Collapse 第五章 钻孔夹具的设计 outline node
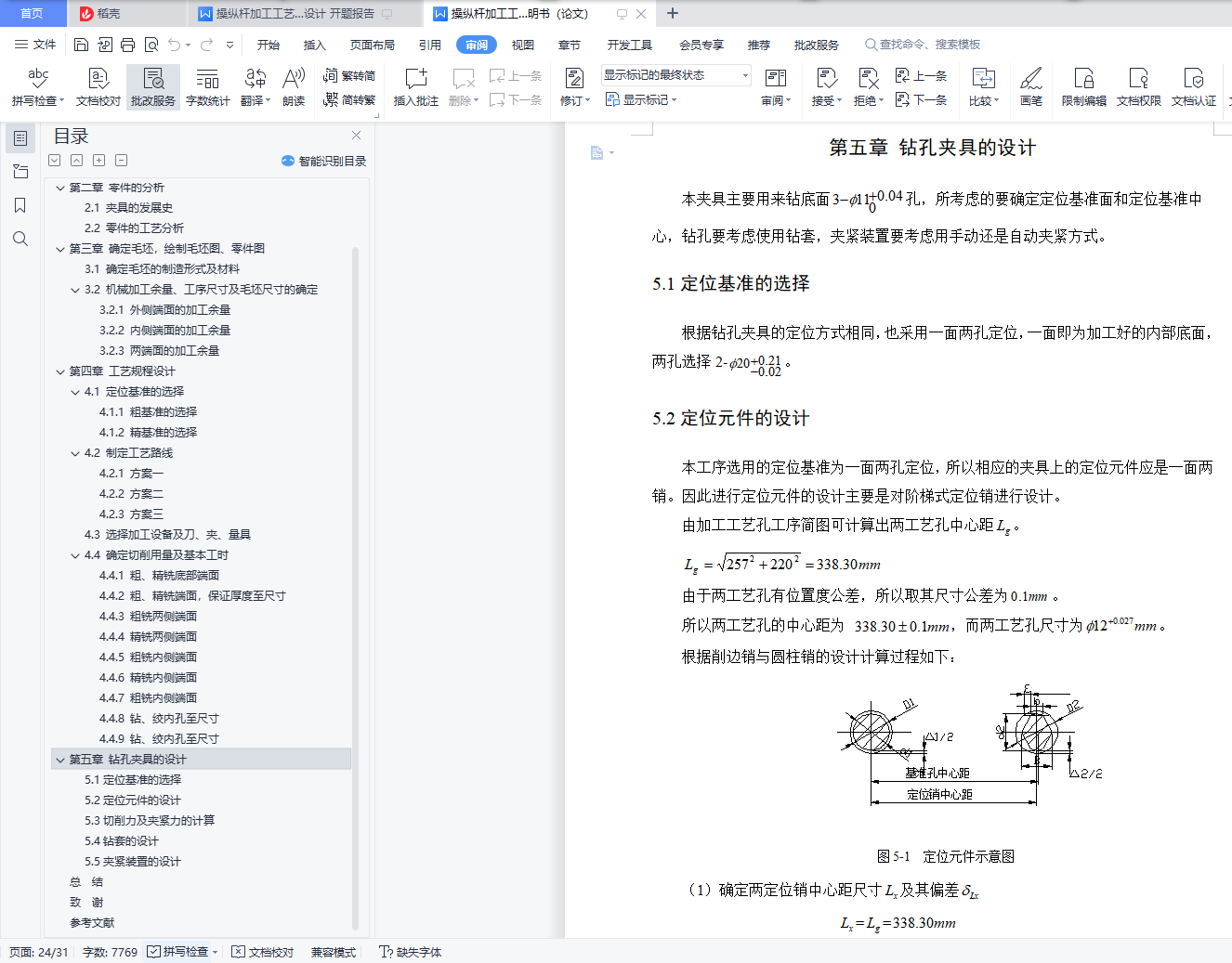The image size is (1232, 963). [60, 760]
